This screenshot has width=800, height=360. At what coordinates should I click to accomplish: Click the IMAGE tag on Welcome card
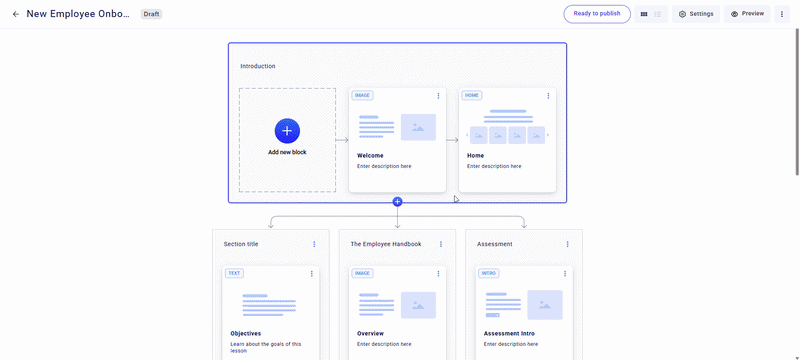[362, 95]
